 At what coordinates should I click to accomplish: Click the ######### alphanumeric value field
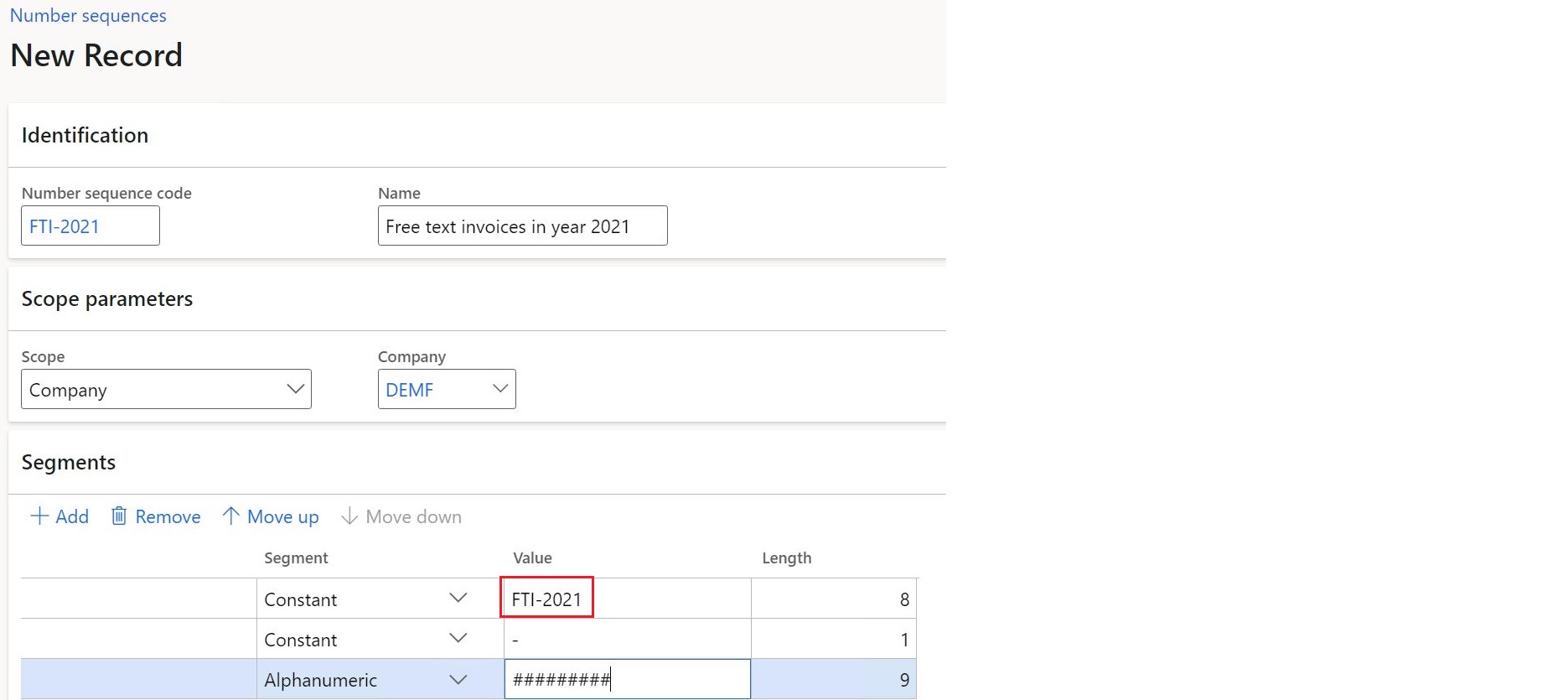pyautogui.click(x=628, y=679)
